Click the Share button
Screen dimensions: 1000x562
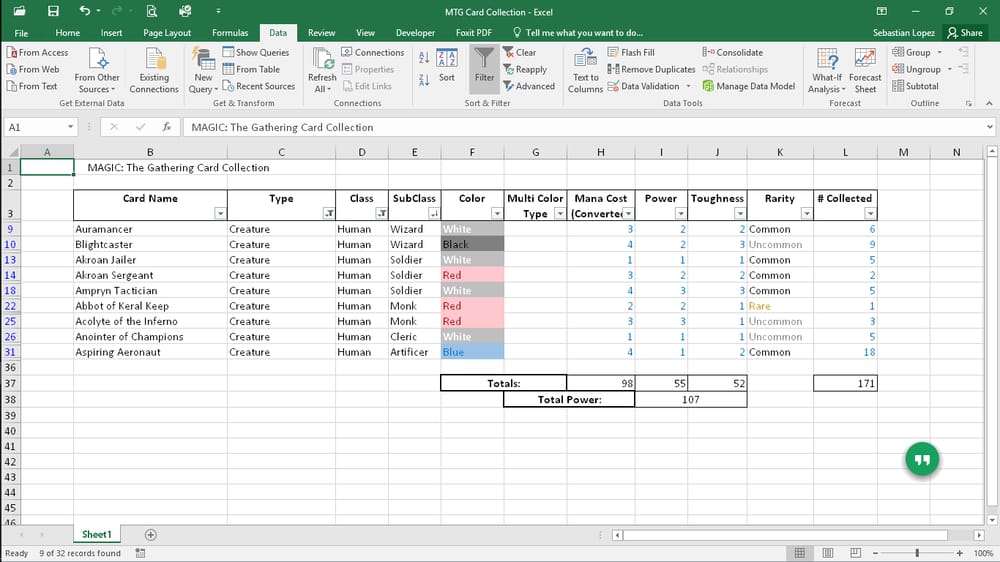965,33
